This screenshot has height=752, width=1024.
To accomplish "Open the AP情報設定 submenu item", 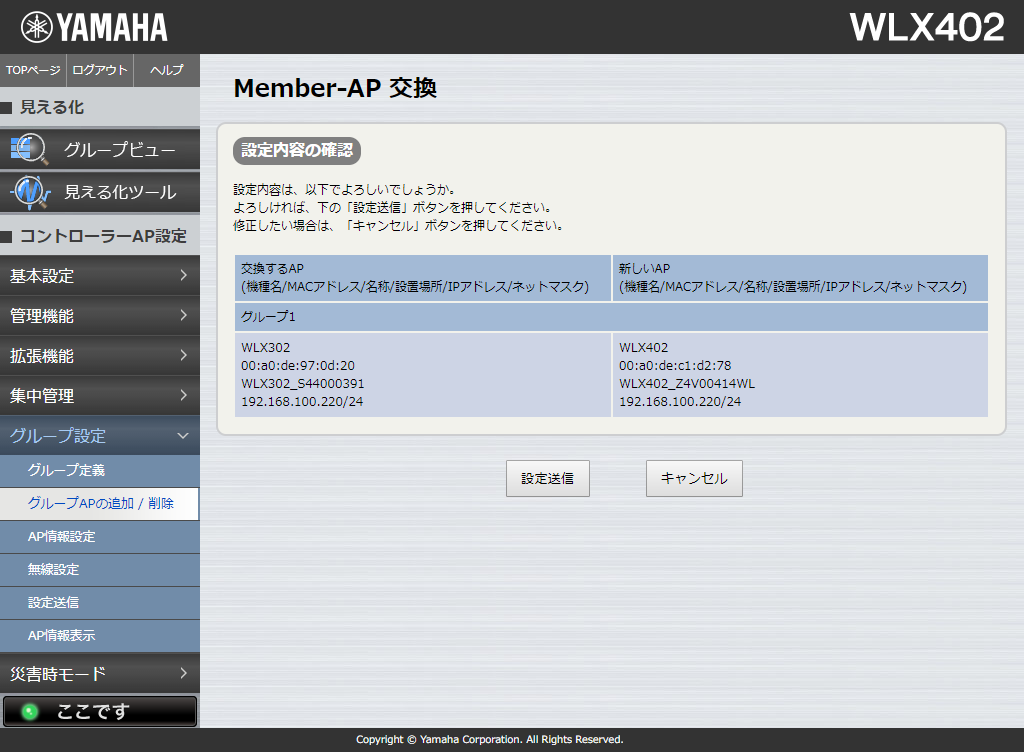I will coord(62,537).
